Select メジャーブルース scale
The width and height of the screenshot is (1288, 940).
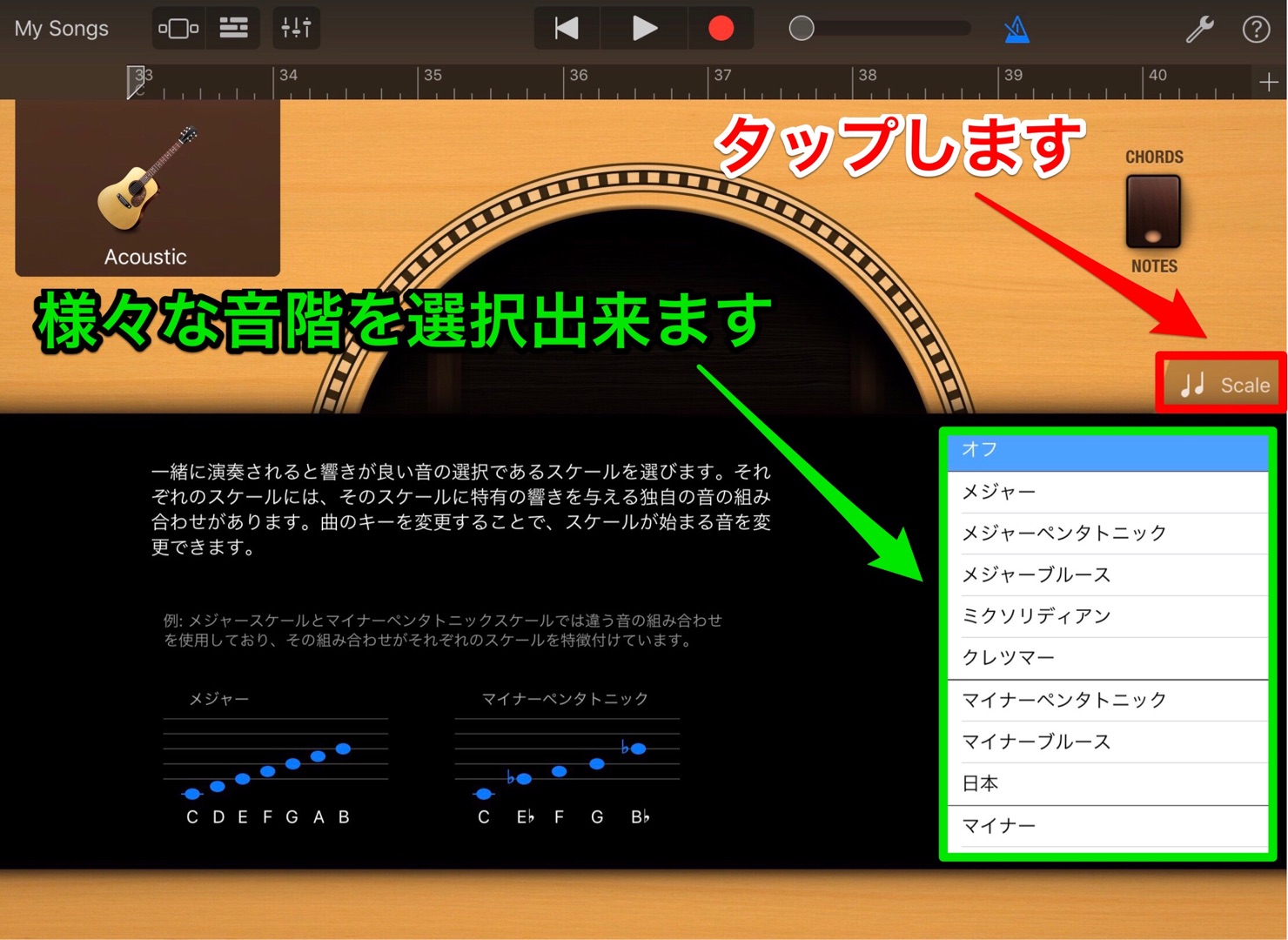1107,575
